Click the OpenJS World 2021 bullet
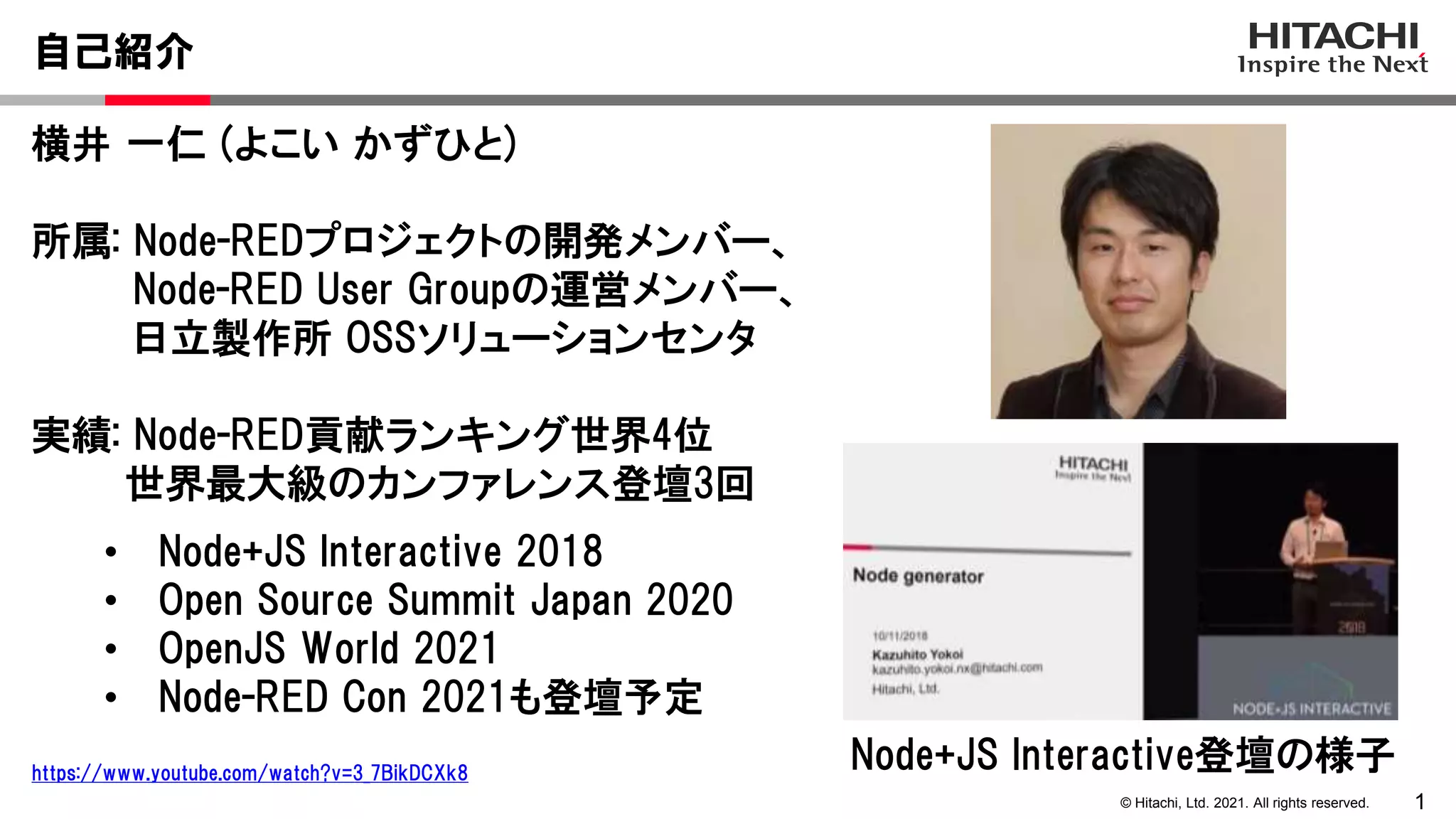The image size is (1456, 819). coord(328,648)
